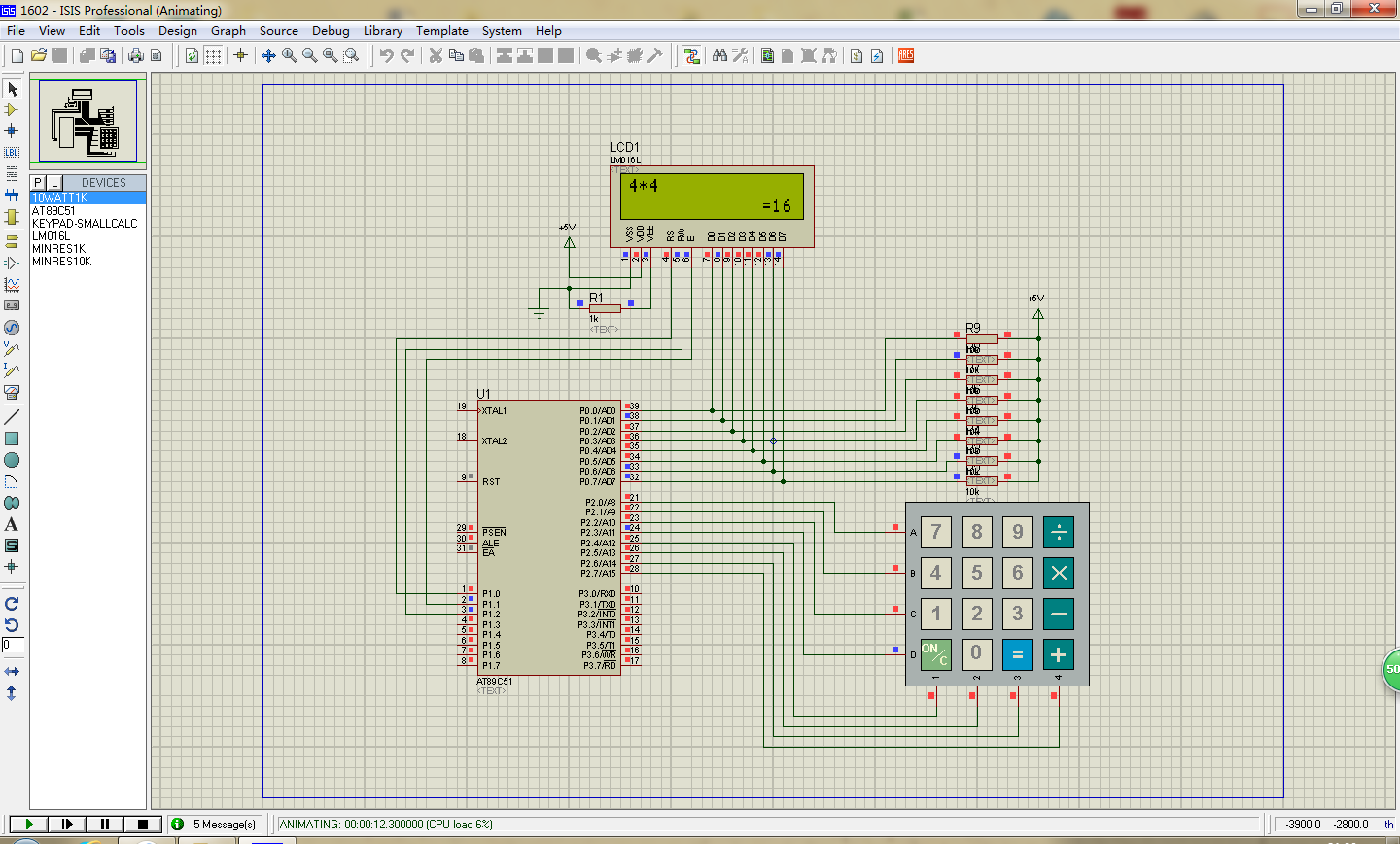Select the buses mode icon
This screenshot has height=844, width=1400.
click(12, 195)
